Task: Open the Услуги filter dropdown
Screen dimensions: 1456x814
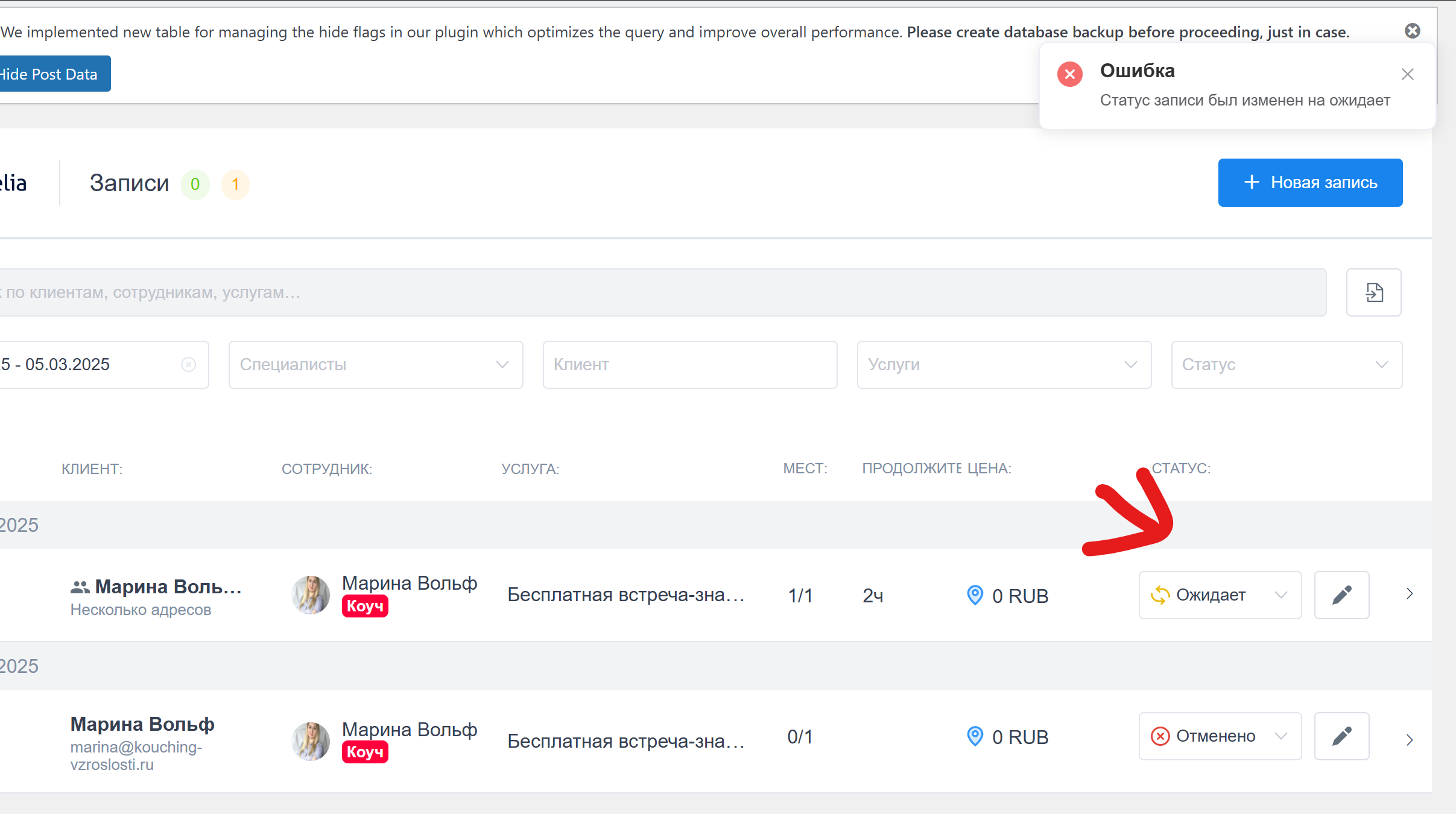Action: pyautogui.click(x=1004, y=365)
